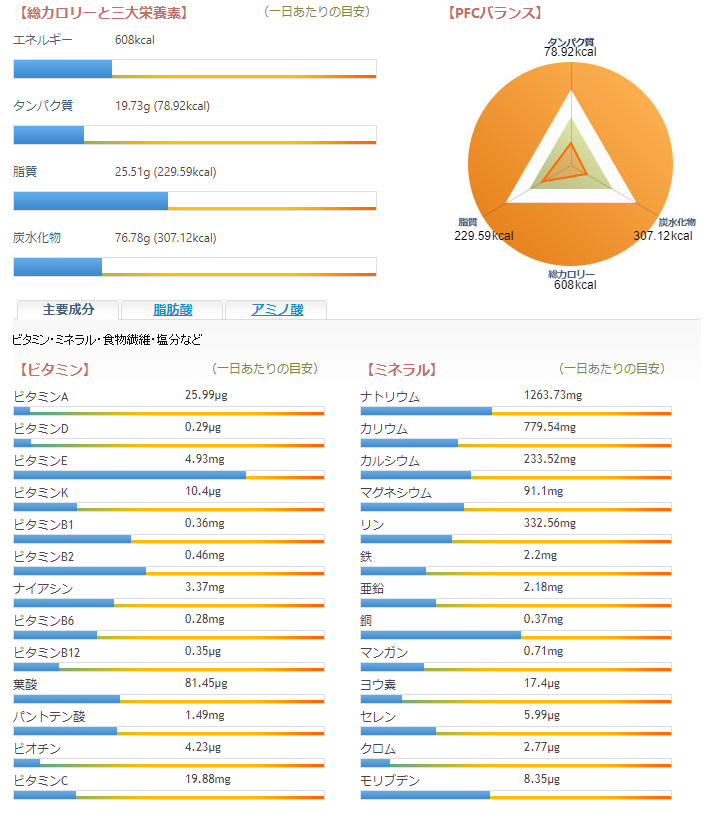The height and width of the screenshot is (813, 707).
Task: Open the アミノ酸 tab
Action: [x=276, y=310]
